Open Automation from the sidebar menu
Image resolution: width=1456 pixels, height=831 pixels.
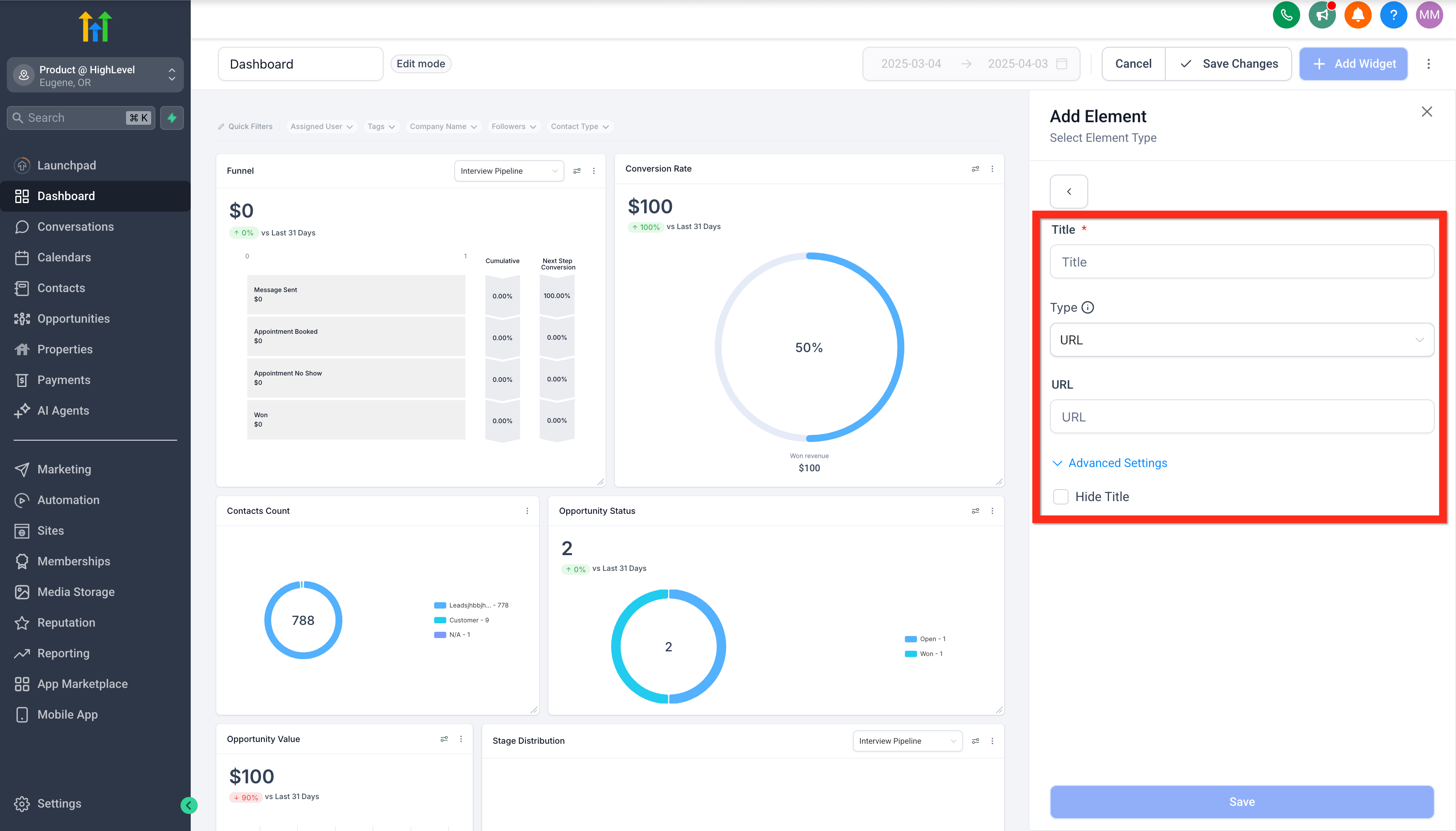(68, 500)
